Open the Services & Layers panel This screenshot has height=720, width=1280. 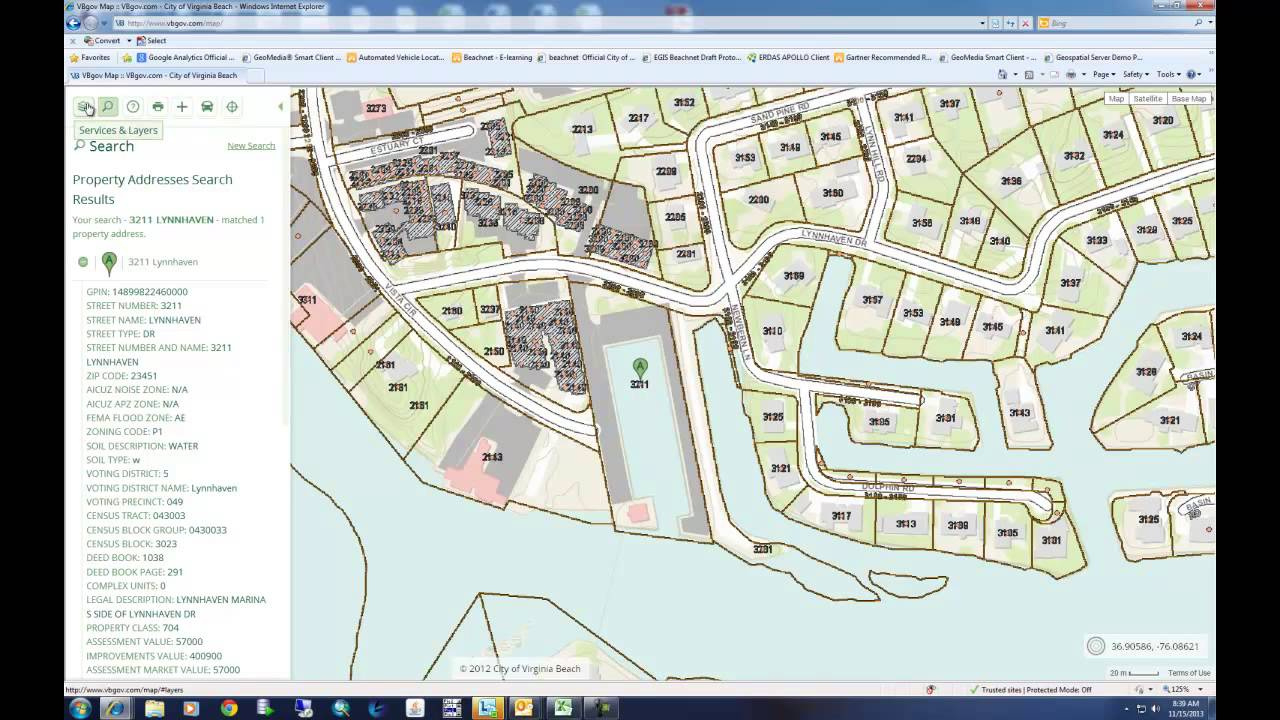coord(84,106)
